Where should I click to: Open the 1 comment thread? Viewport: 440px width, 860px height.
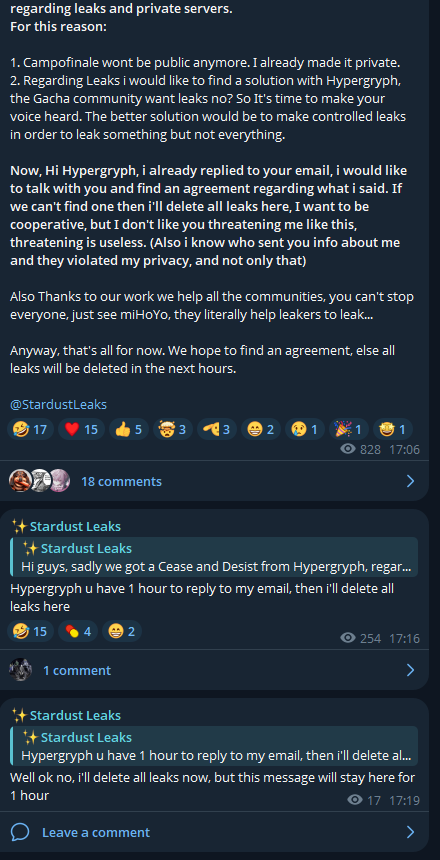coord(77,670)
